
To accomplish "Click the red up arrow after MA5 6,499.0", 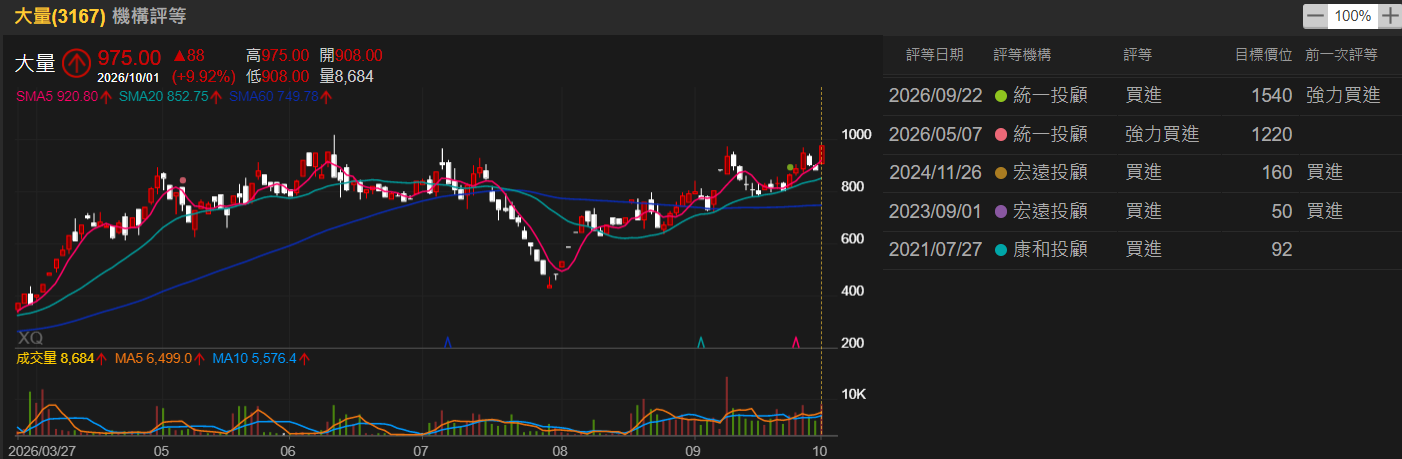I will click(199, 357).
